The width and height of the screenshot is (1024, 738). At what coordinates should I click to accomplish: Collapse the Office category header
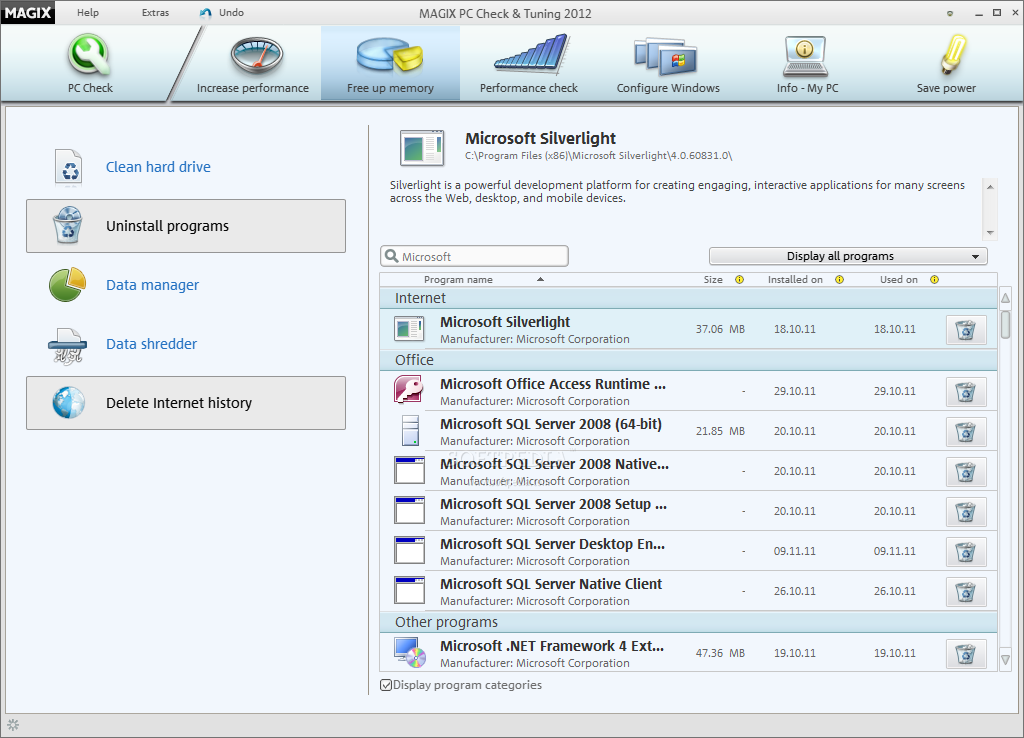click(688, 361)
